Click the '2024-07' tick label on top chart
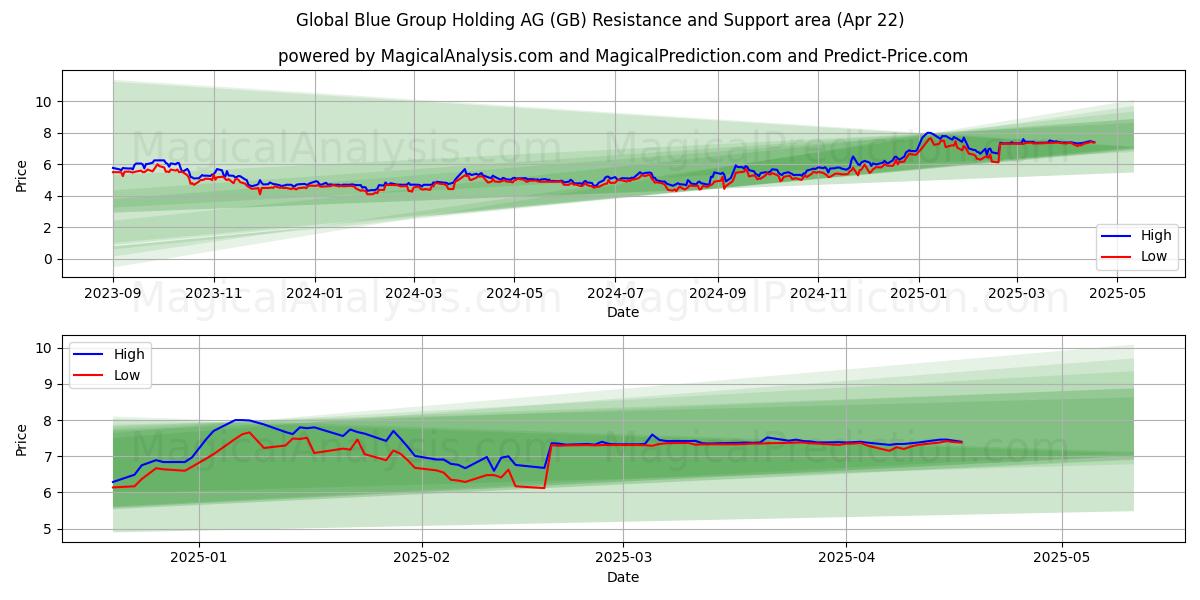1200x600 pixels. coord(615,294)
